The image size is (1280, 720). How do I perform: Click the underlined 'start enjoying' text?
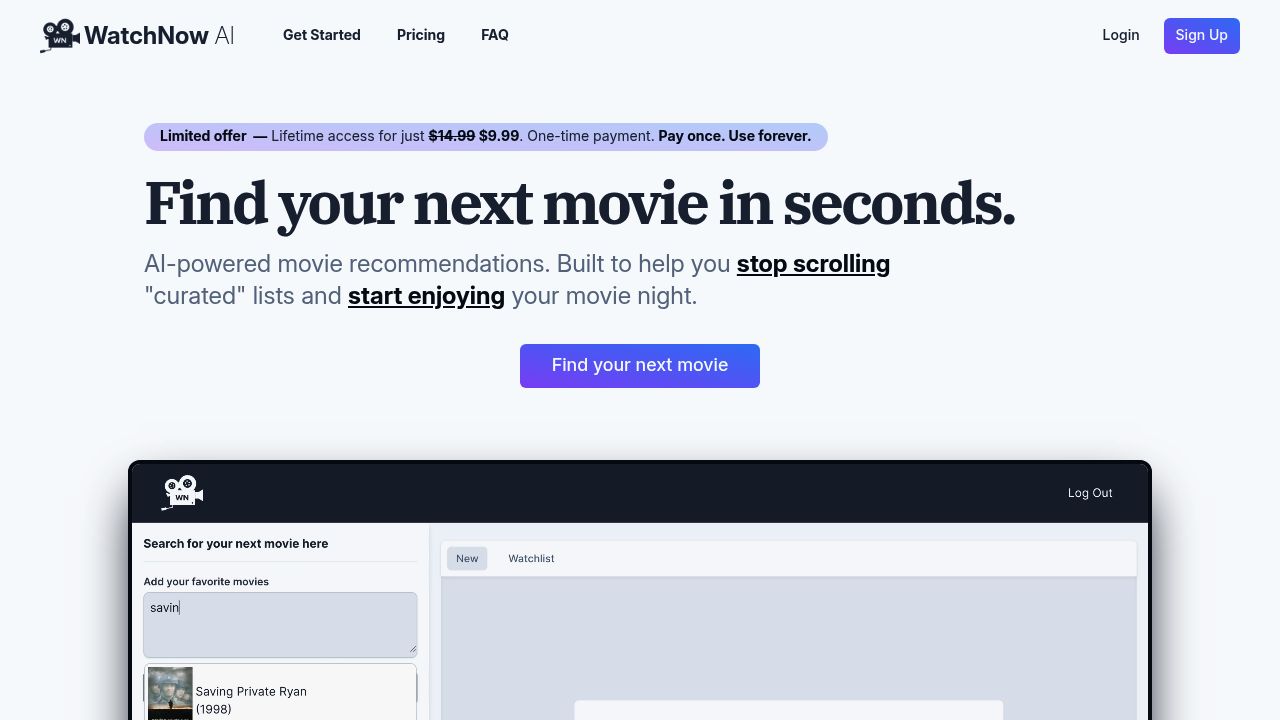426,296
